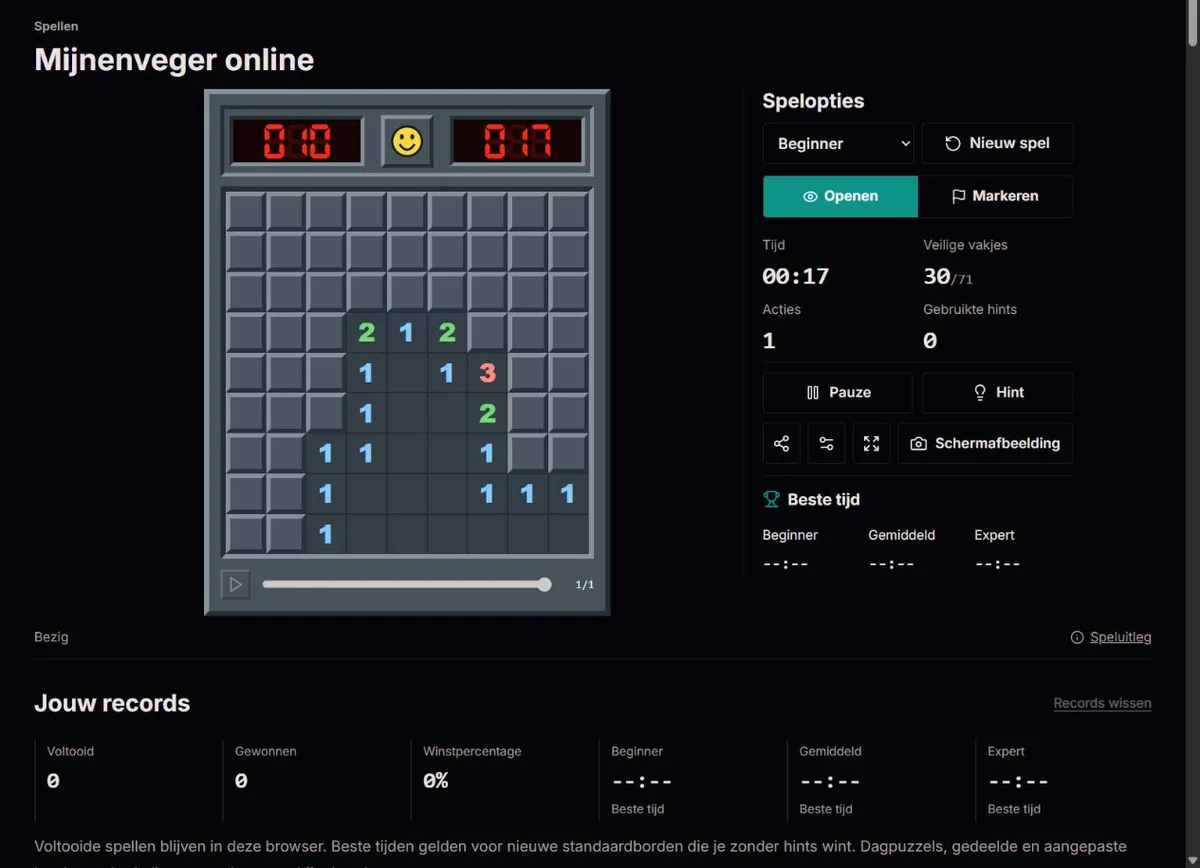Expand the Beginner difficulty dropdown
1200x868 pixels.
(838, 143)
